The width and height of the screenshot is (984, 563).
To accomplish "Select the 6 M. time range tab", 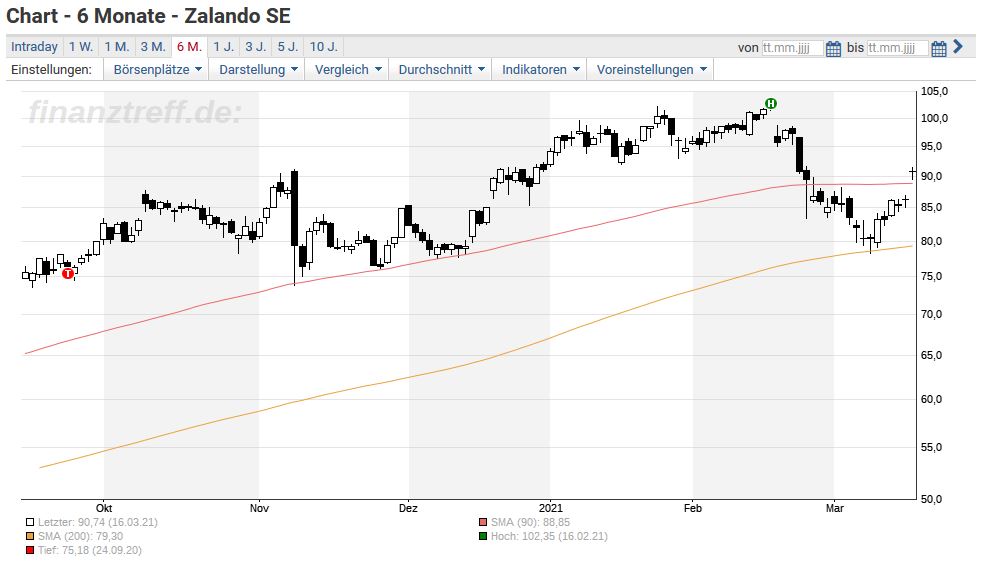I will click(x=190, y=47).
